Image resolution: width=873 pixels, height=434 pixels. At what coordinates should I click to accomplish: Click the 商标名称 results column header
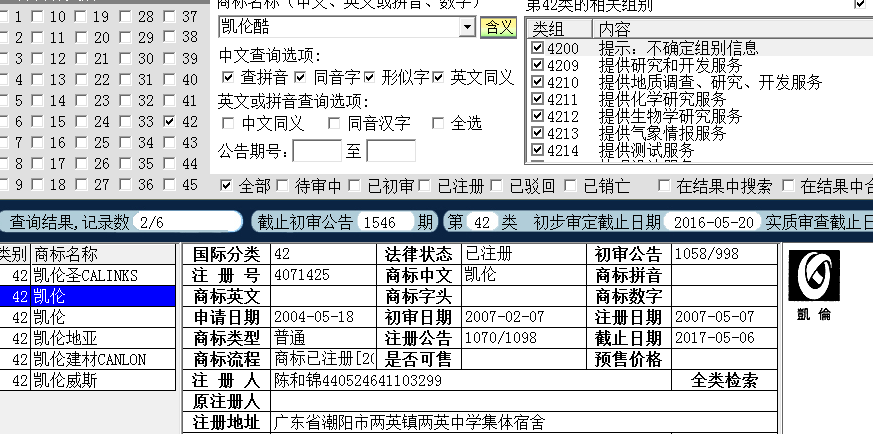103,254
